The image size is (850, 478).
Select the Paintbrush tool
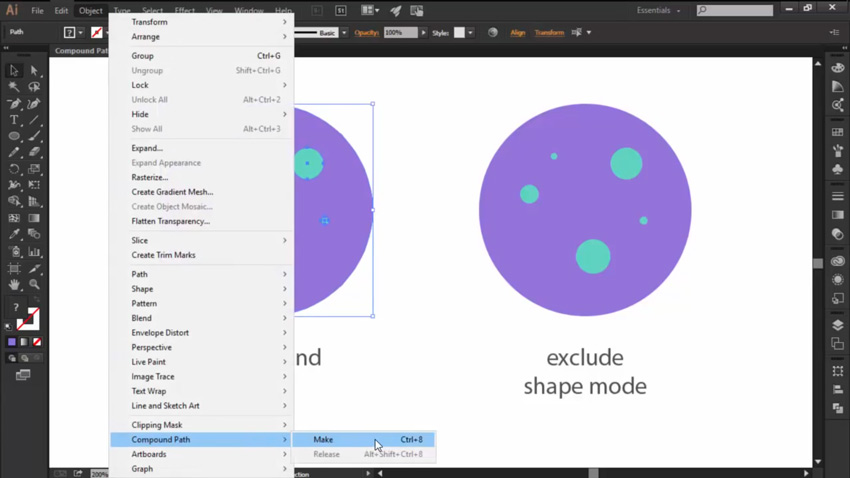(34, 136)
